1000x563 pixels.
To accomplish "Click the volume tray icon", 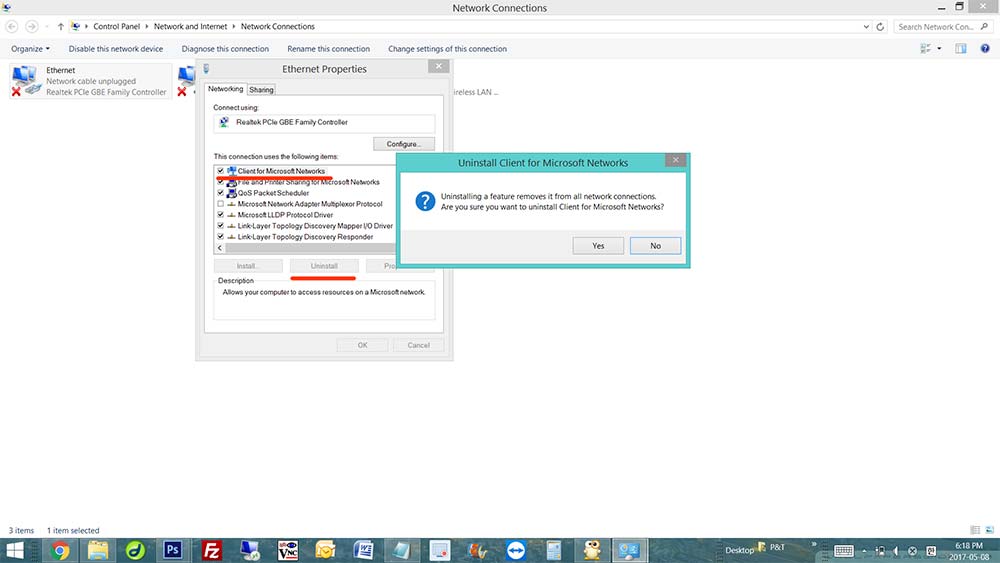I will (896, 551).
